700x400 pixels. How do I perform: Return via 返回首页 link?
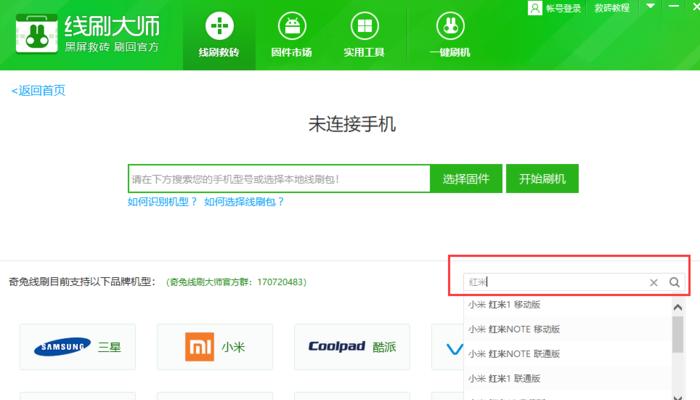coord(38,91)
